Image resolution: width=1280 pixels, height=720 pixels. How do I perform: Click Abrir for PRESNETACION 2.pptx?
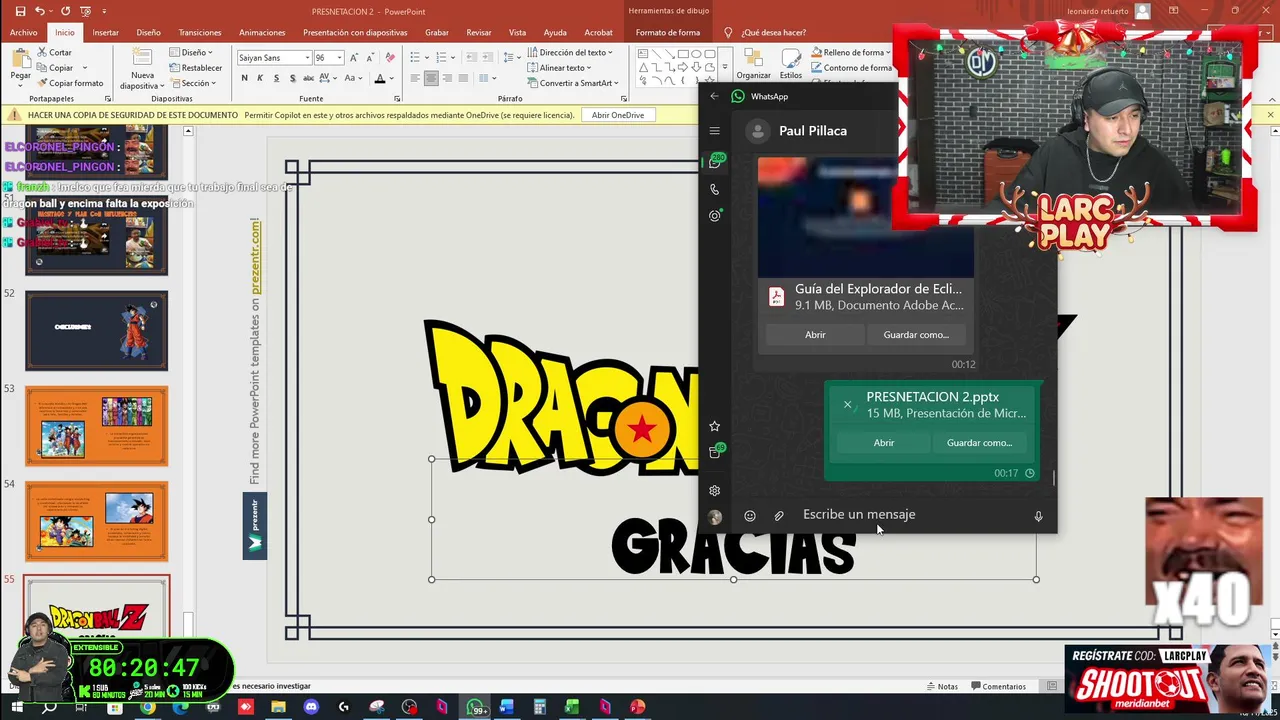(x=884, y=443)
